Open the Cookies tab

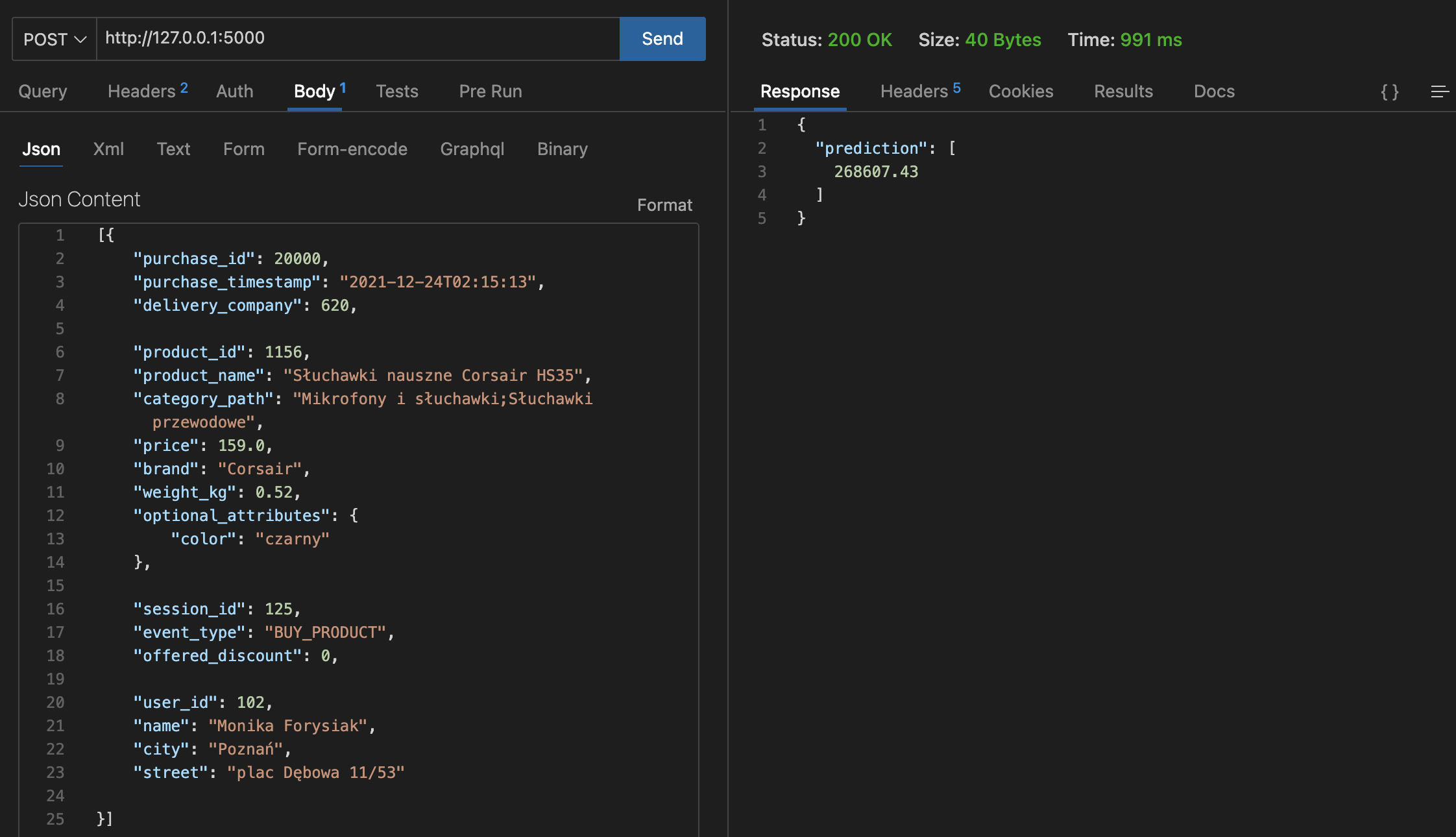pyautogui.click(x=1021, y=91)
